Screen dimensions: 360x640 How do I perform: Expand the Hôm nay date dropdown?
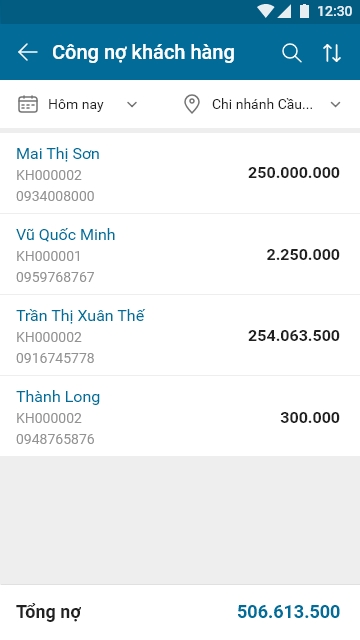click(78, 104)
